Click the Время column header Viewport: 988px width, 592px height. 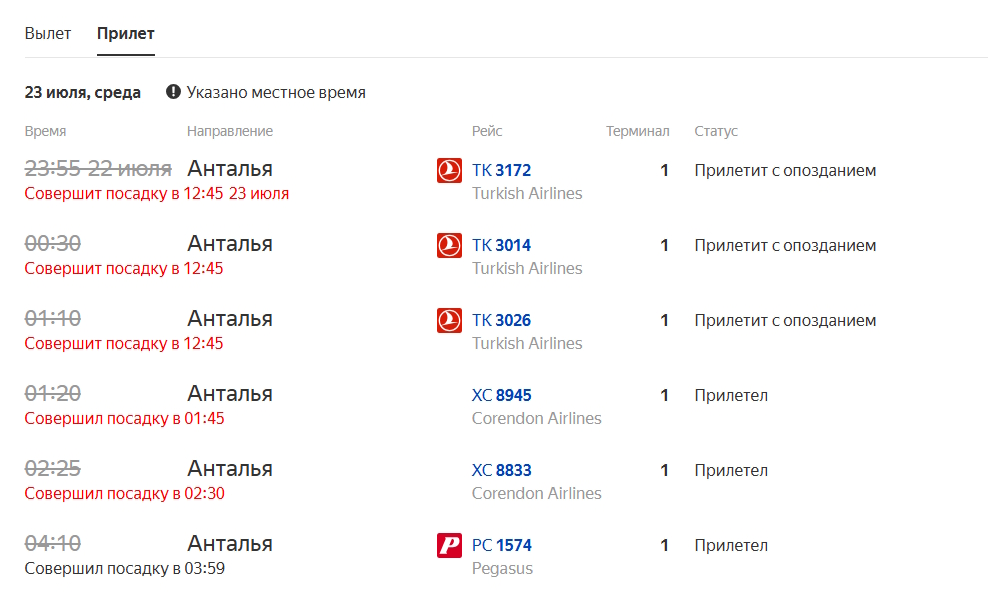(x=45, y=131)
